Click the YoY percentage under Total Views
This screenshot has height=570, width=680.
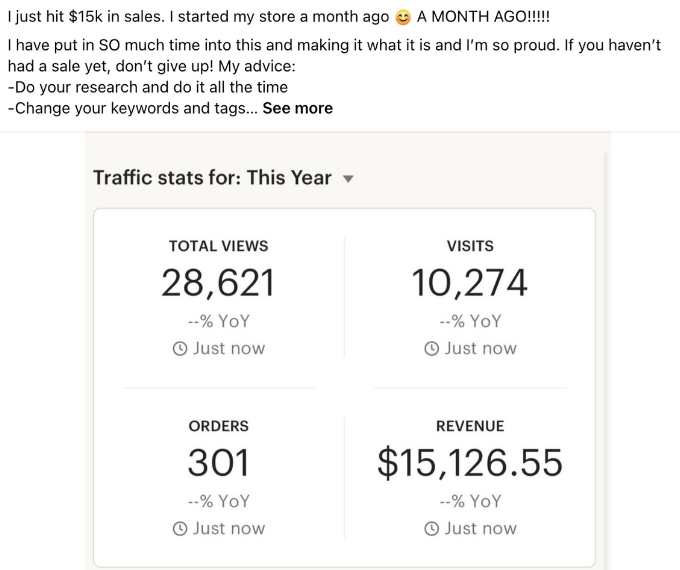pos(218,321)
